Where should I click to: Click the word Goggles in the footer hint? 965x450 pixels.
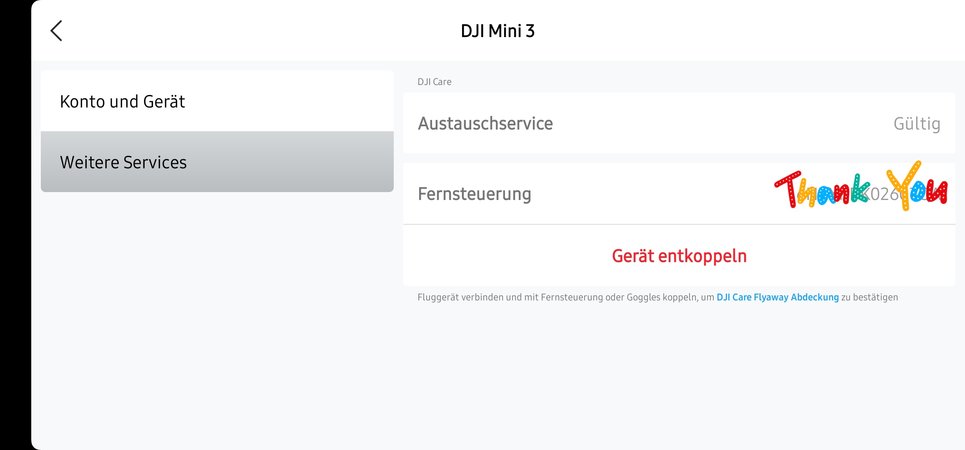pos(644,297)
